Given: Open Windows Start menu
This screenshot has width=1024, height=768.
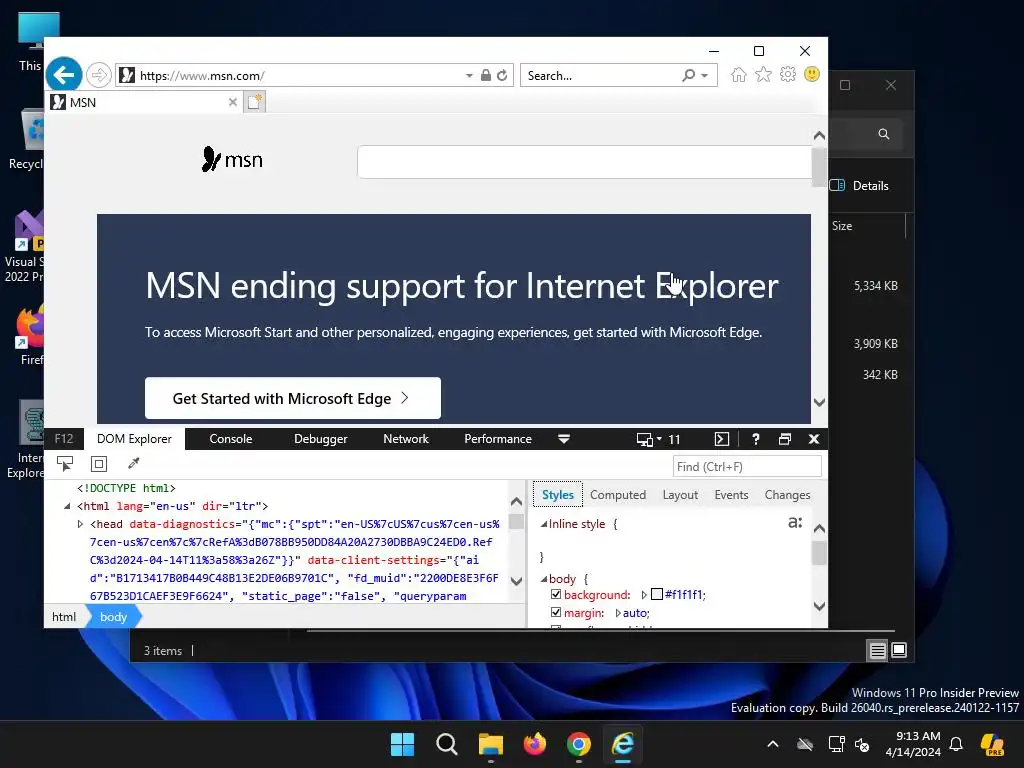Looking at the screenshot, I should pyautogui.click(x=402, y=744).
